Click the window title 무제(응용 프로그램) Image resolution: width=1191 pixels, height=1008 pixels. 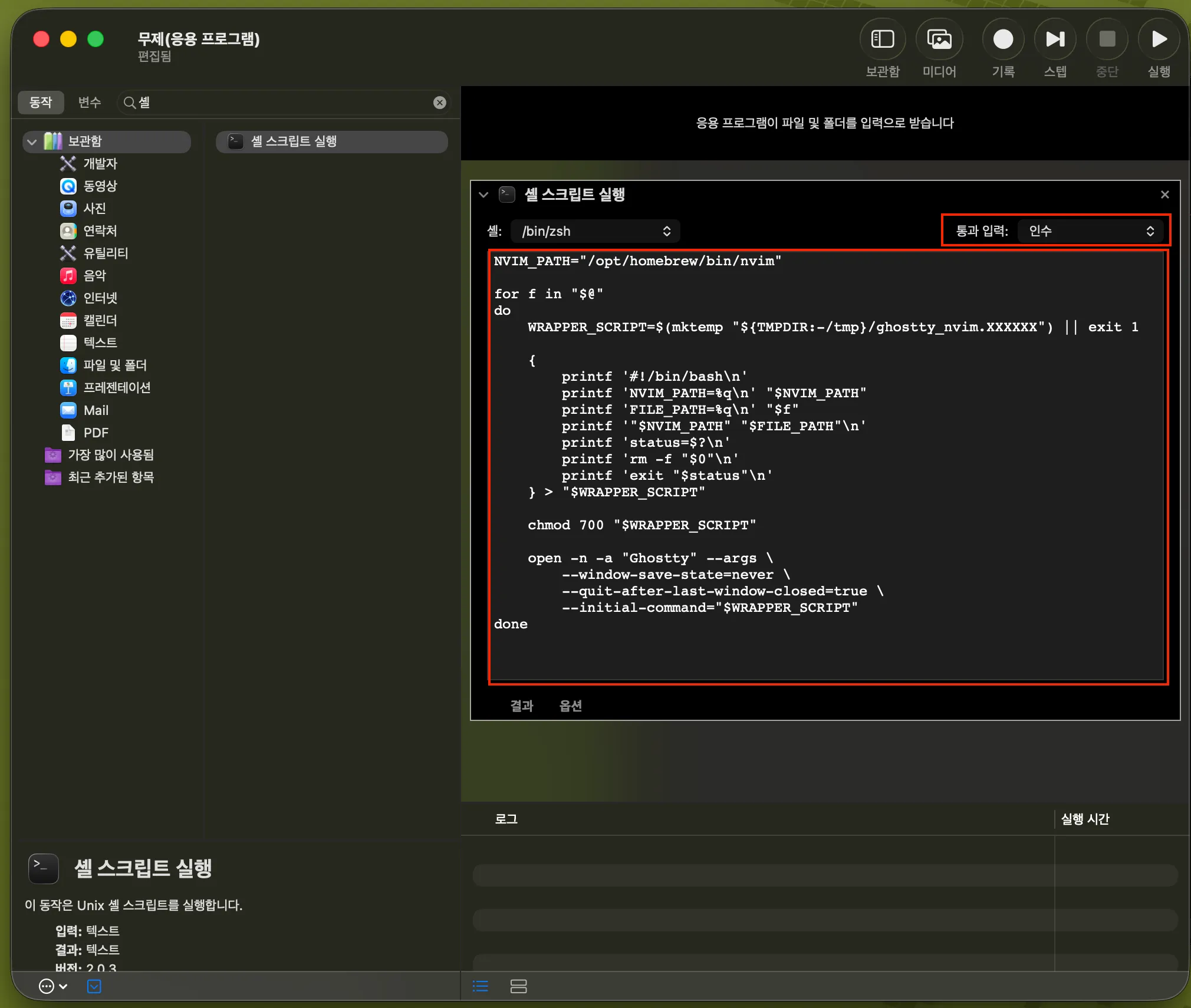[x=199, y=39]
